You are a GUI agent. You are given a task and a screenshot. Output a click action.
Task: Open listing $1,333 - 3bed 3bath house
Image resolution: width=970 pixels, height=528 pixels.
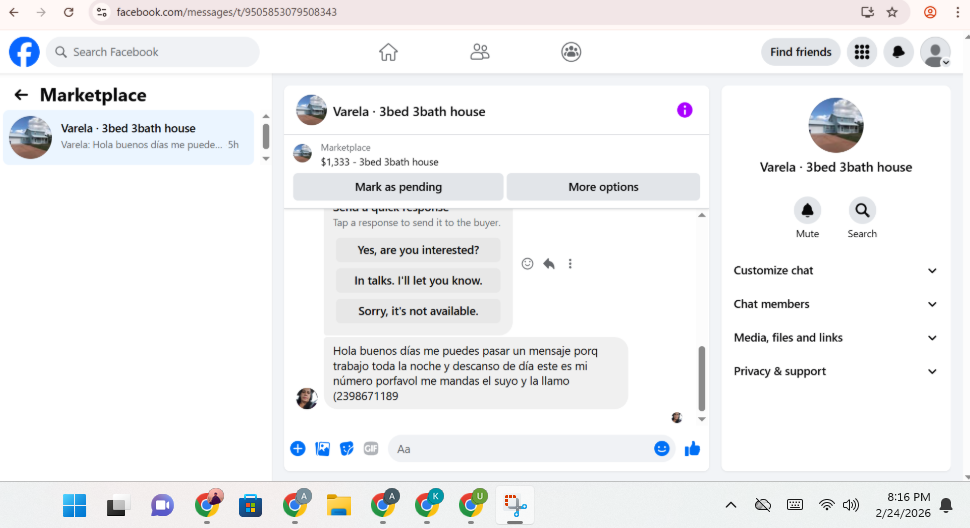pos(379,162)
